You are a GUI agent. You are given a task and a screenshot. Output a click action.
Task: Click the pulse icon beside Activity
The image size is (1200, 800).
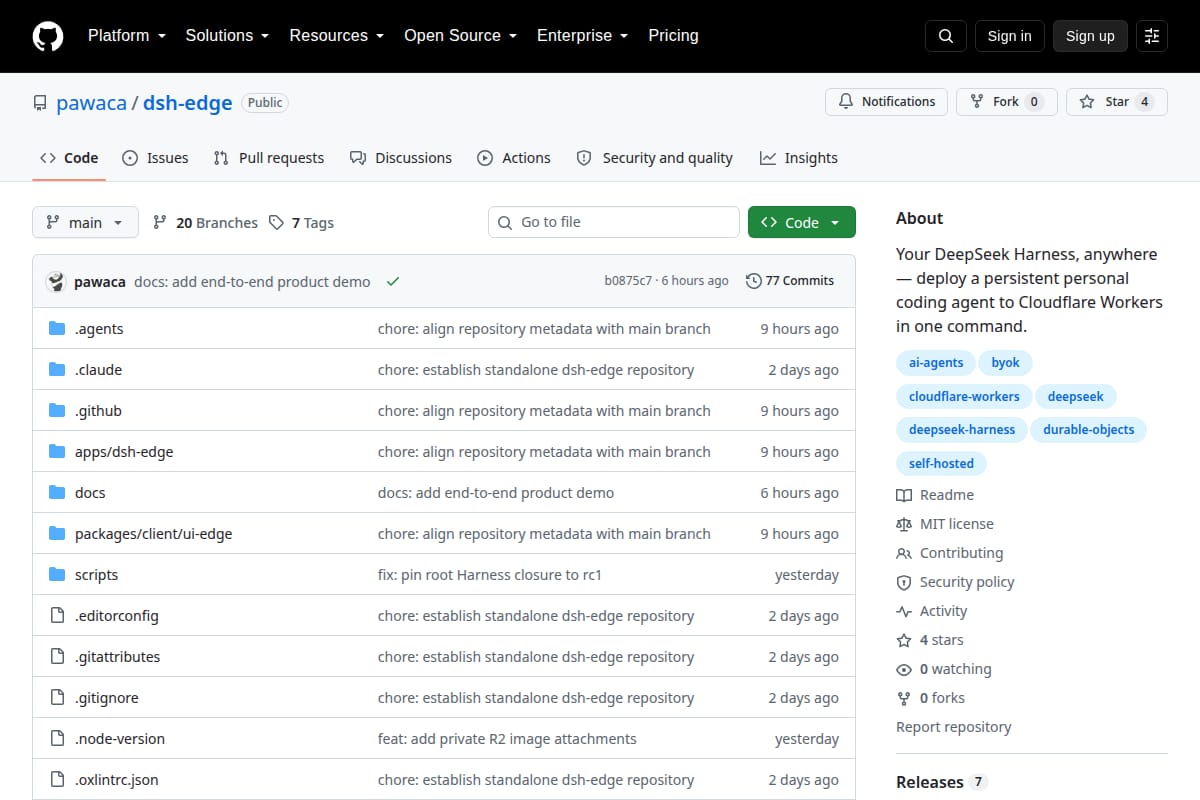tap(904, 611)
